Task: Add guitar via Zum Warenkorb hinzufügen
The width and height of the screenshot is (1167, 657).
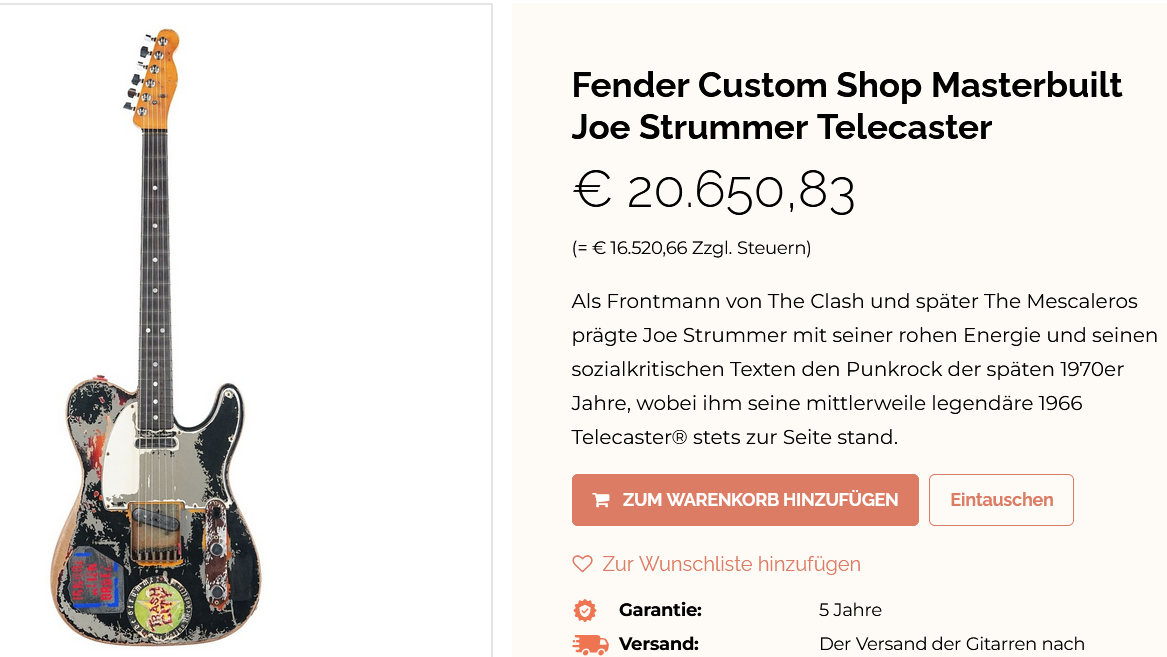Action: [x=745, y=500]
